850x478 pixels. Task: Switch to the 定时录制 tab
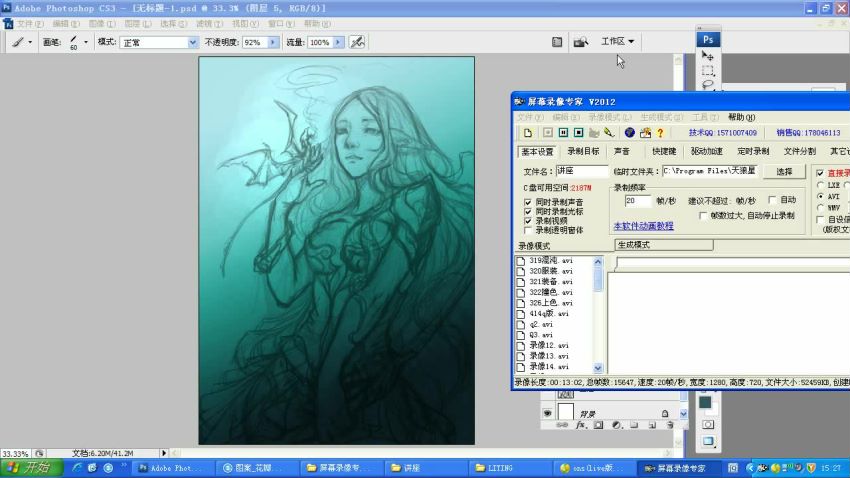[754, 151]
